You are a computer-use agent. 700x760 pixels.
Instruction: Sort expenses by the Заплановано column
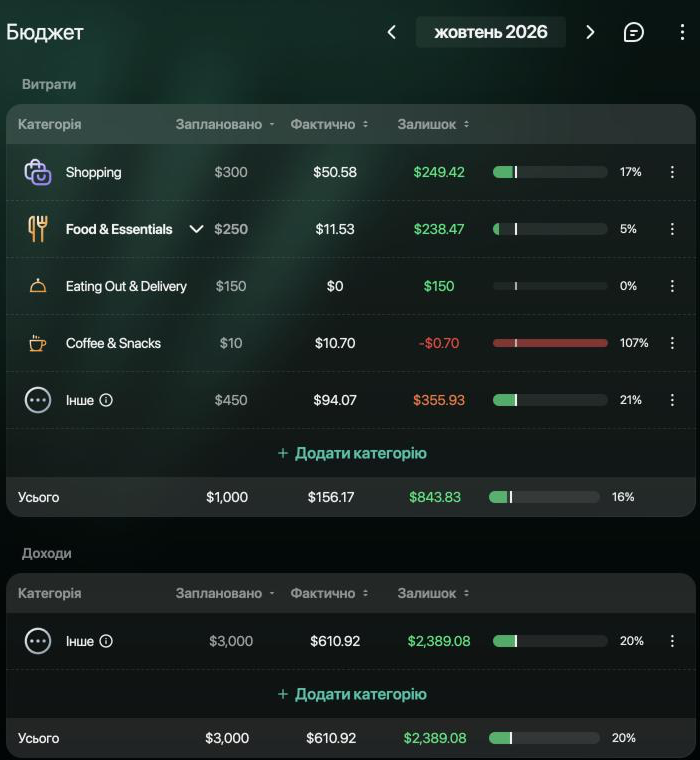[225, 125]
